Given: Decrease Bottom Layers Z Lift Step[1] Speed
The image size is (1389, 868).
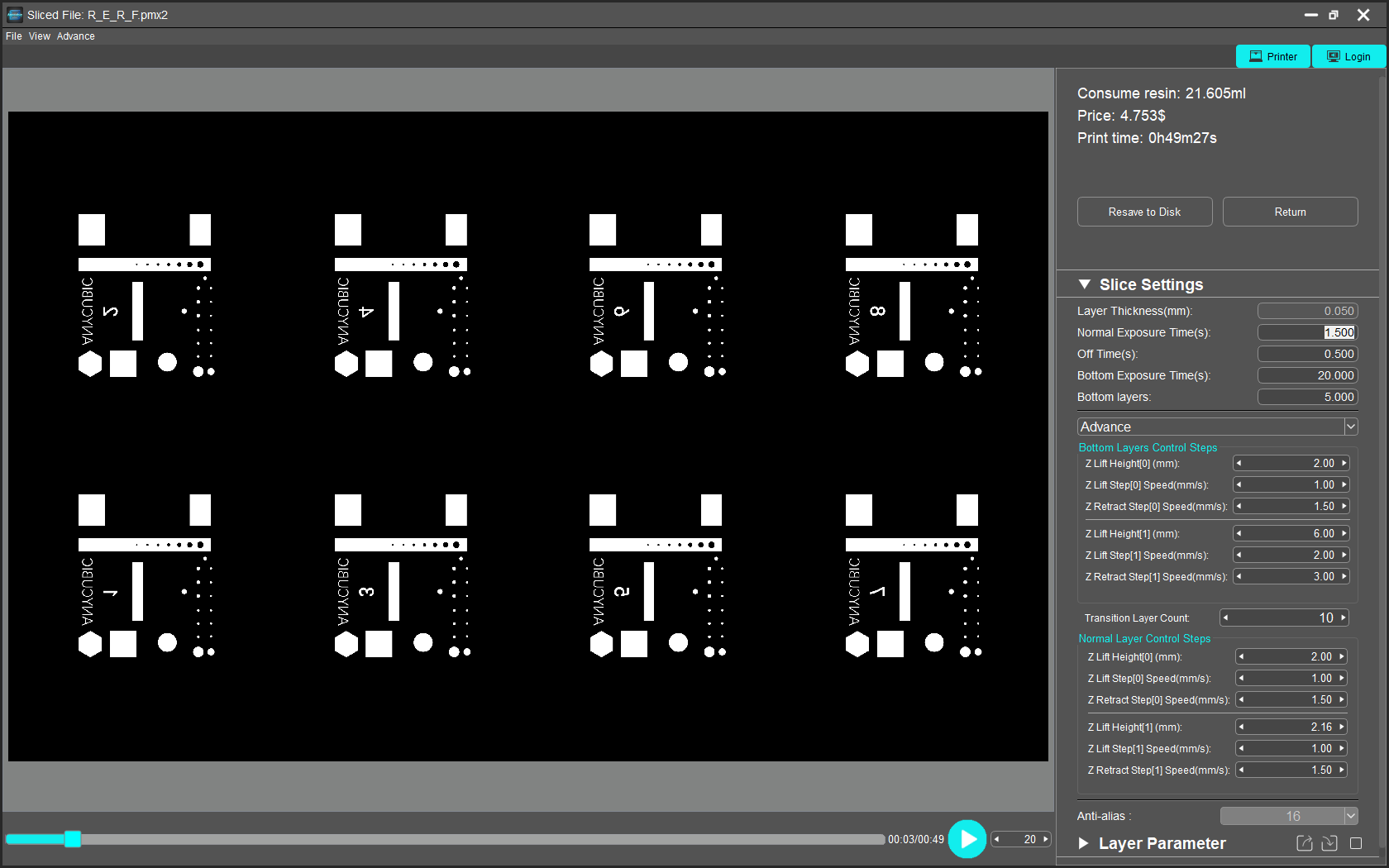Looking at the screenshot, I should click(x=1239, y=555).
